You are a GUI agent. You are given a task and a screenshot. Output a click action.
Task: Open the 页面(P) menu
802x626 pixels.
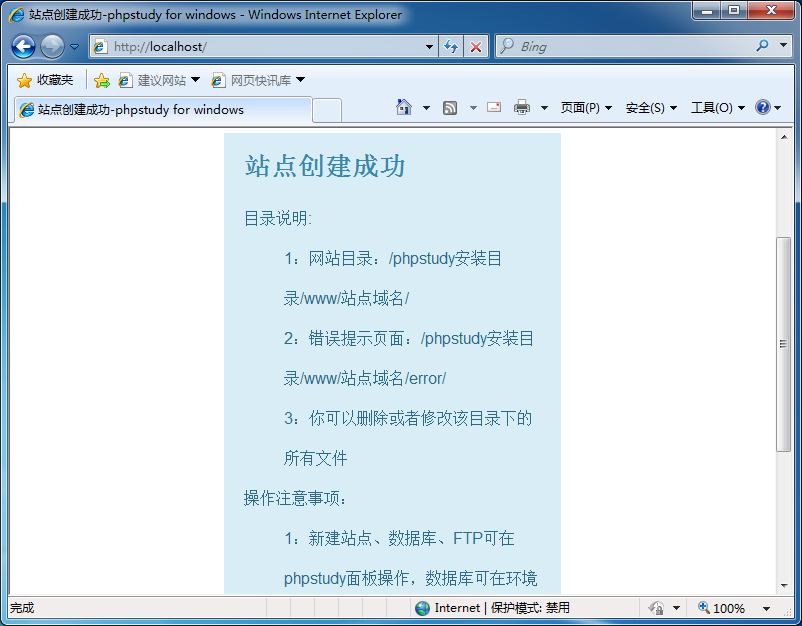(586, 108)
